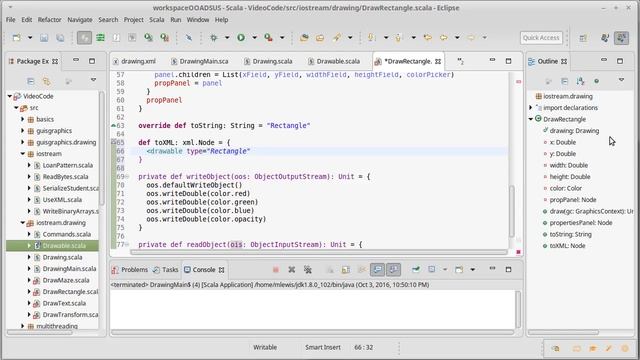Open the Refactor menu

point(49,20)
